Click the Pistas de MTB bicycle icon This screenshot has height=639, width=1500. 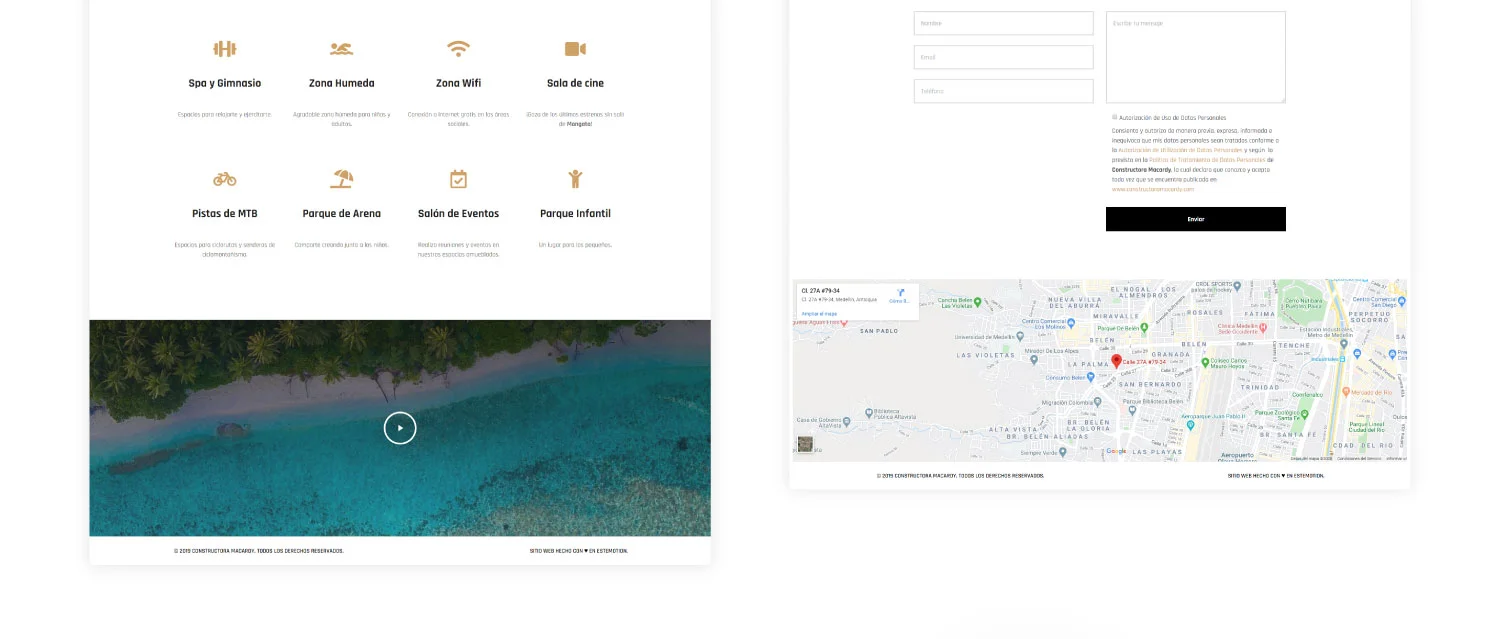pyautogui.click(x=224, y=179)
